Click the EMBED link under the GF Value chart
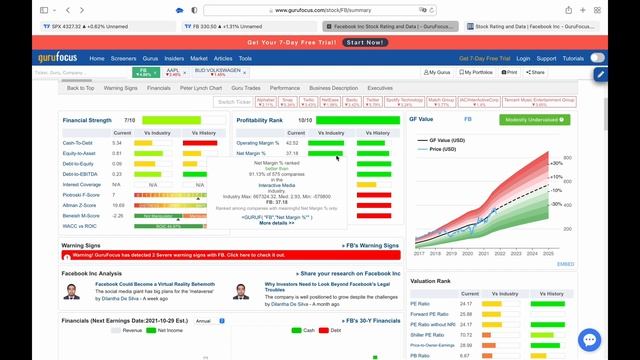 click(565, 264)
